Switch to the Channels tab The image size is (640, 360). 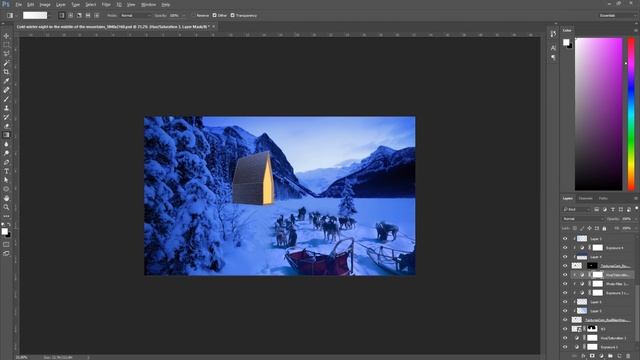coord(585,198)
